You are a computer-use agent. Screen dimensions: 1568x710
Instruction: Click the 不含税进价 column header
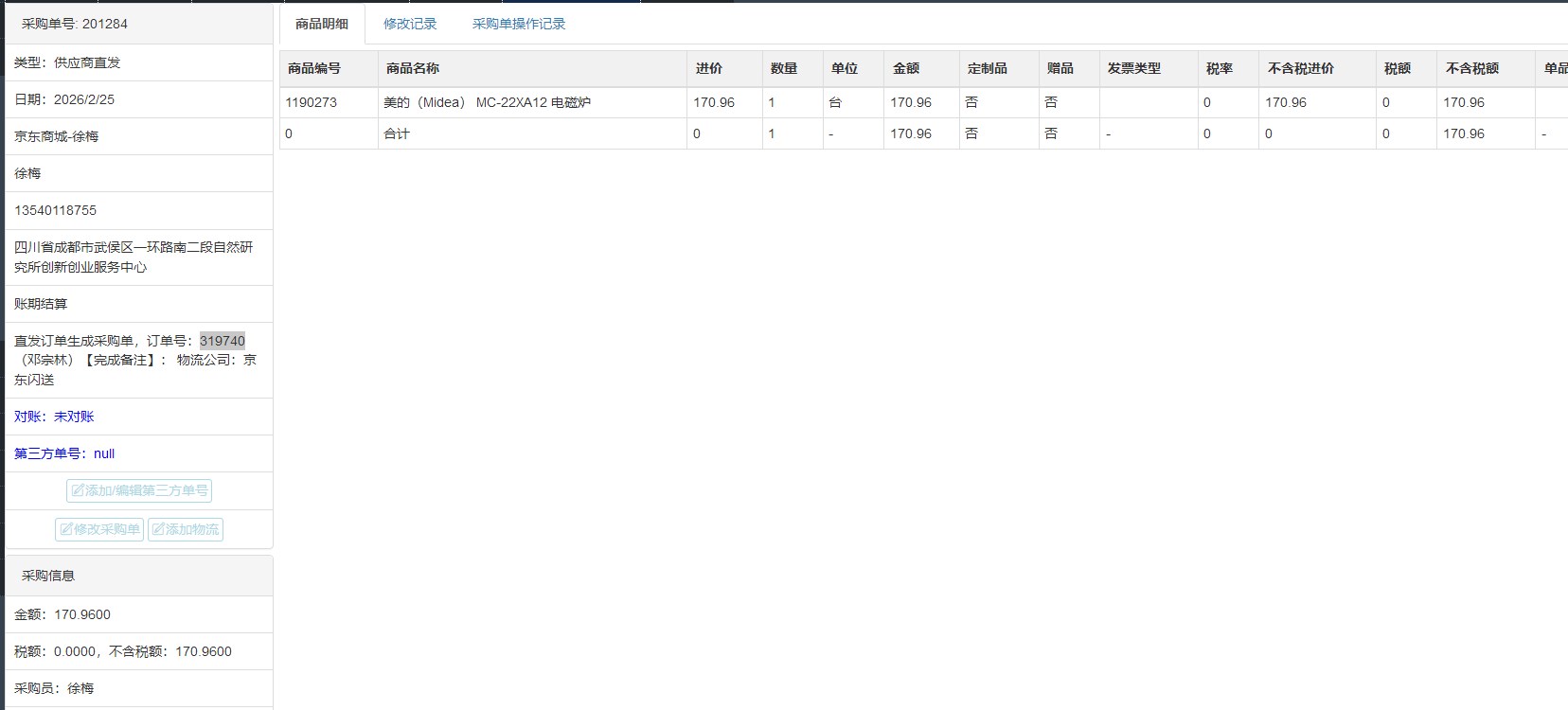[1301, 68]
